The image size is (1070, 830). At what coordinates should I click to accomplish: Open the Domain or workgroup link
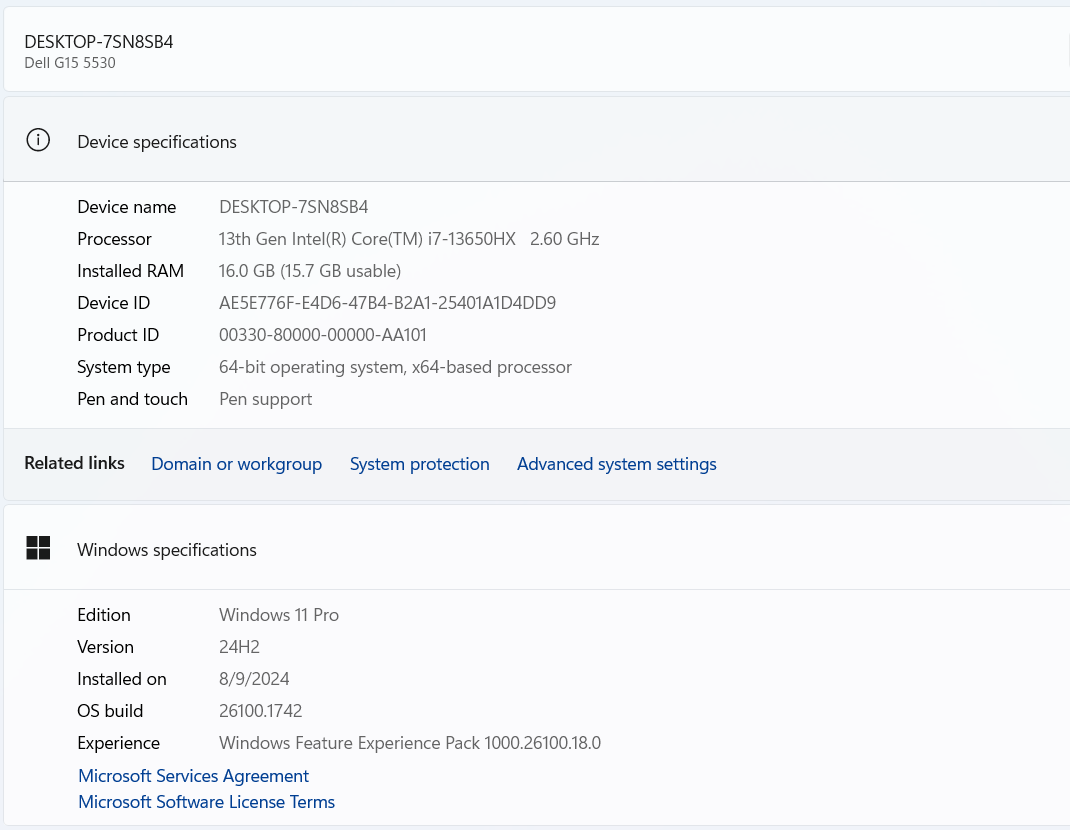[x=236, y=464]
